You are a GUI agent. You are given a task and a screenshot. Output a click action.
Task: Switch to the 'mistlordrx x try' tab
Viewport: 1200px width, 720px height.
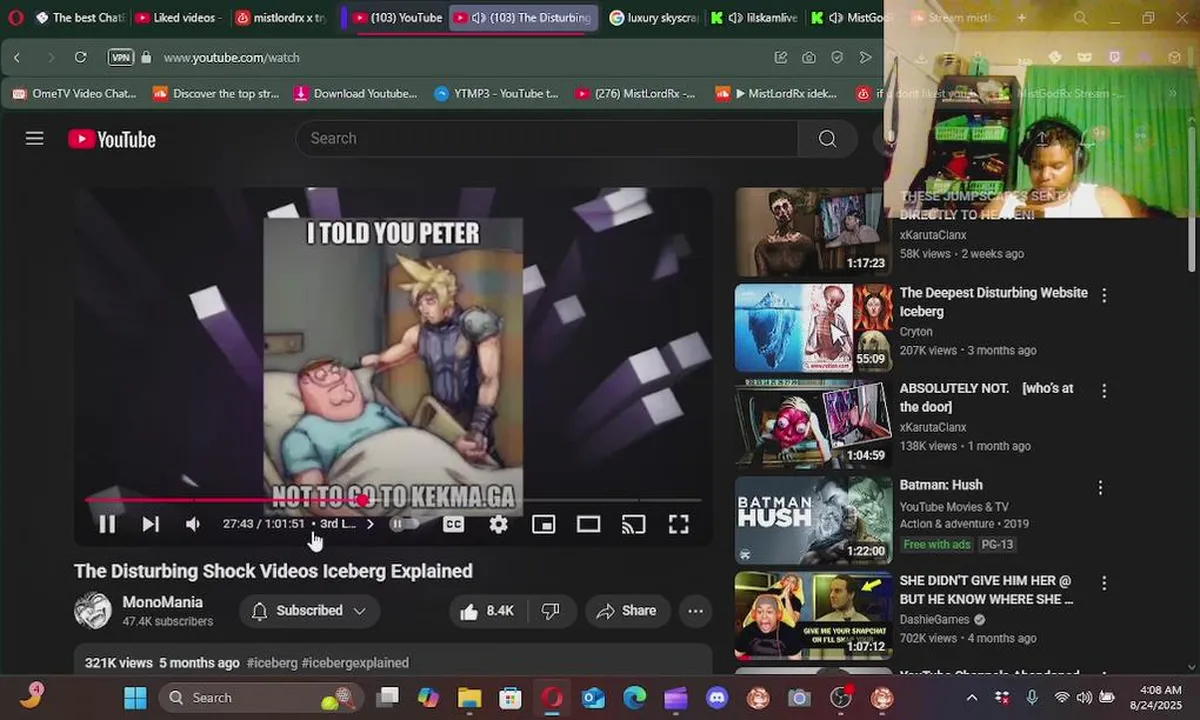click(280, 17)
